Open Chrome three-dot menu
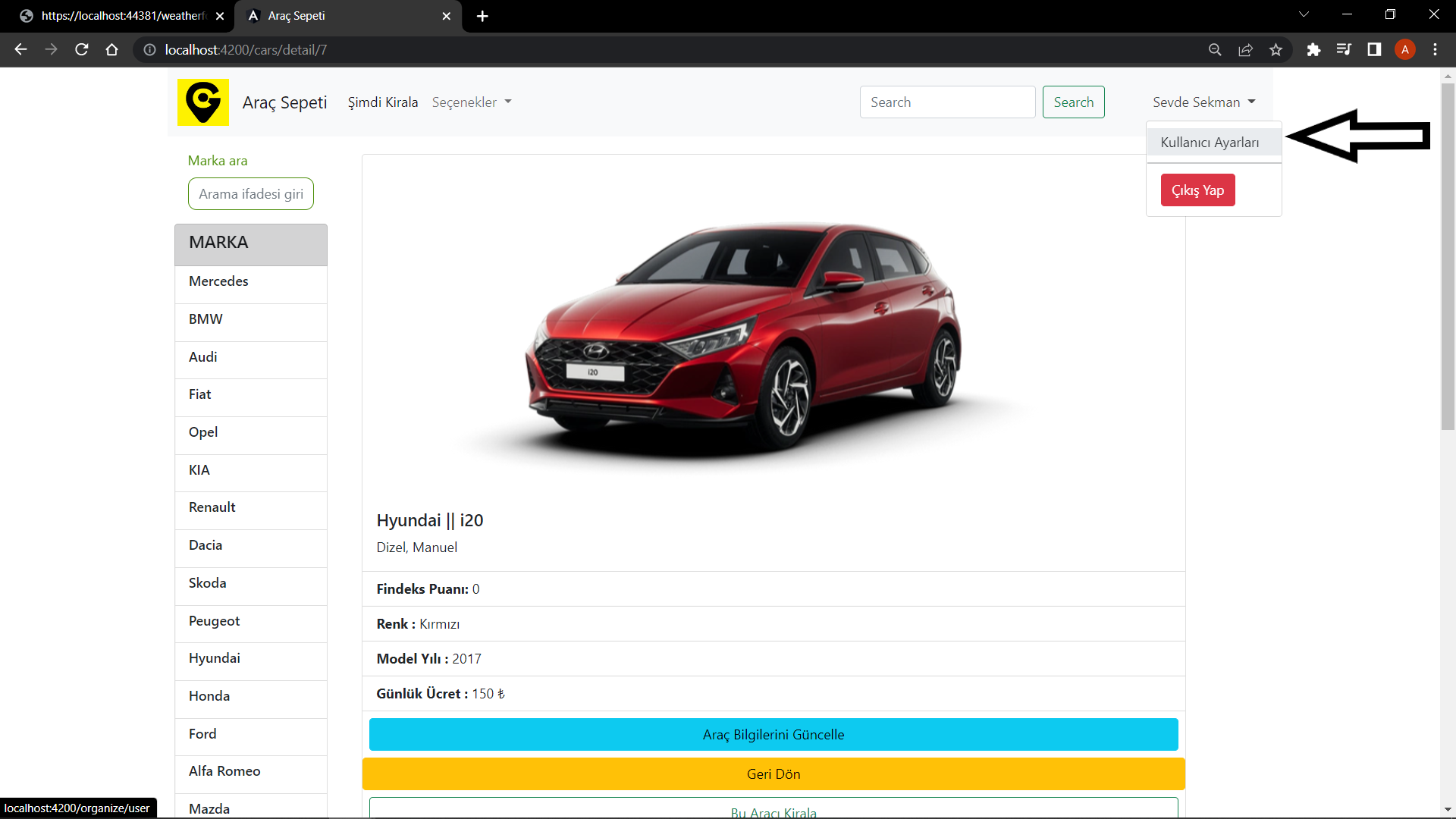1456x819 pixels. tap(1435, 49)
